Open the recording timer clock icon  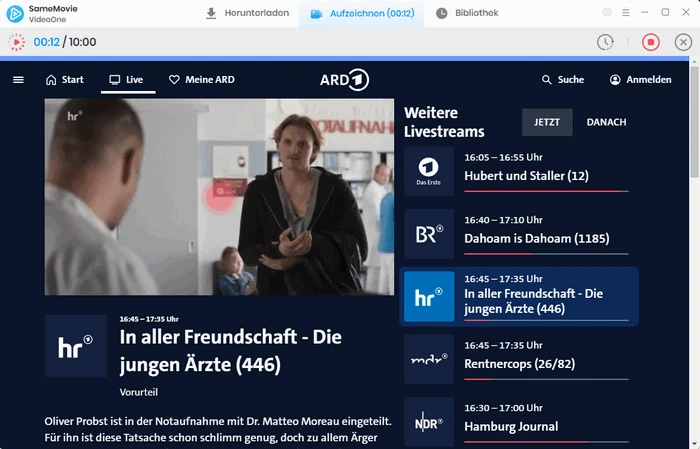(x=605, y=42)
